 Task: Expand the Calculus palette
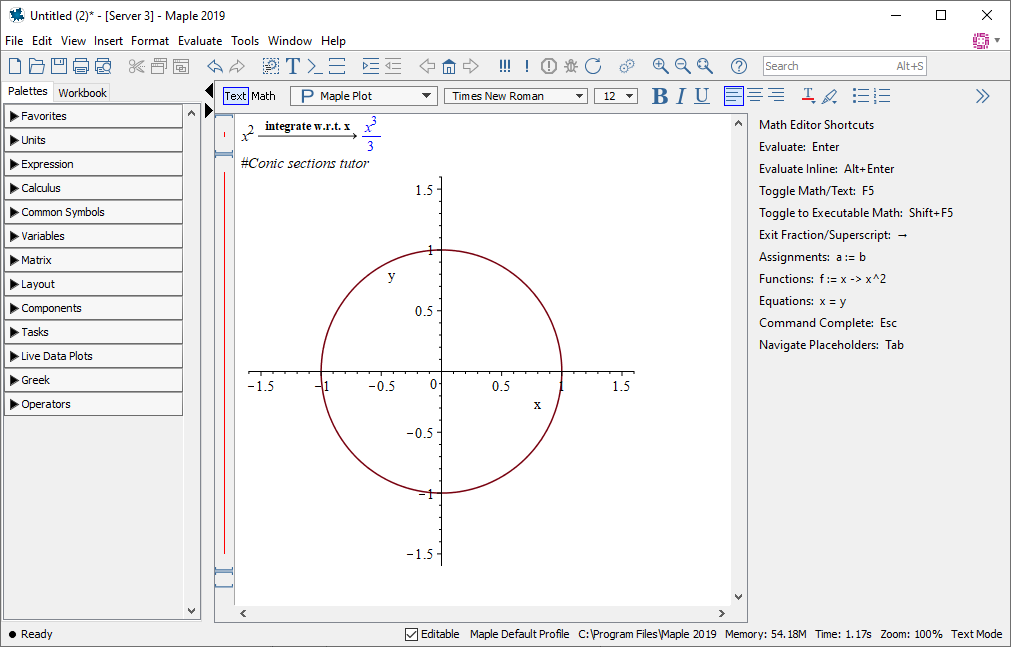coord(94,188)
